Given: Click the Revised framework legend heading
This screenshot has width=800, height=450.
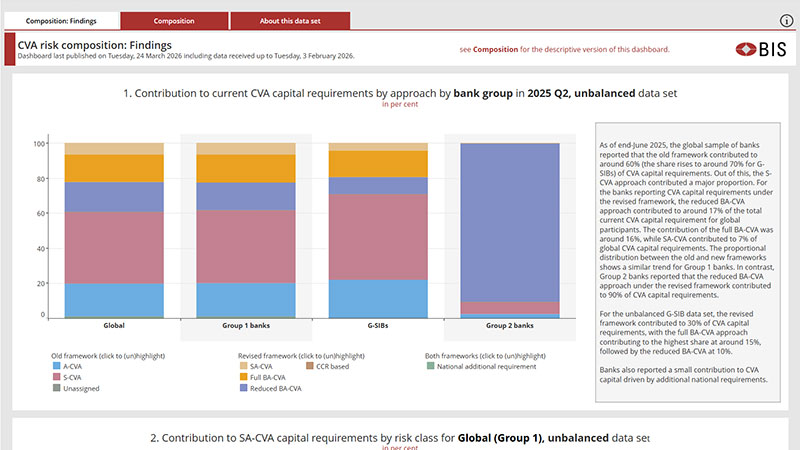Looking at the screenshot, I should pos(301,356).
